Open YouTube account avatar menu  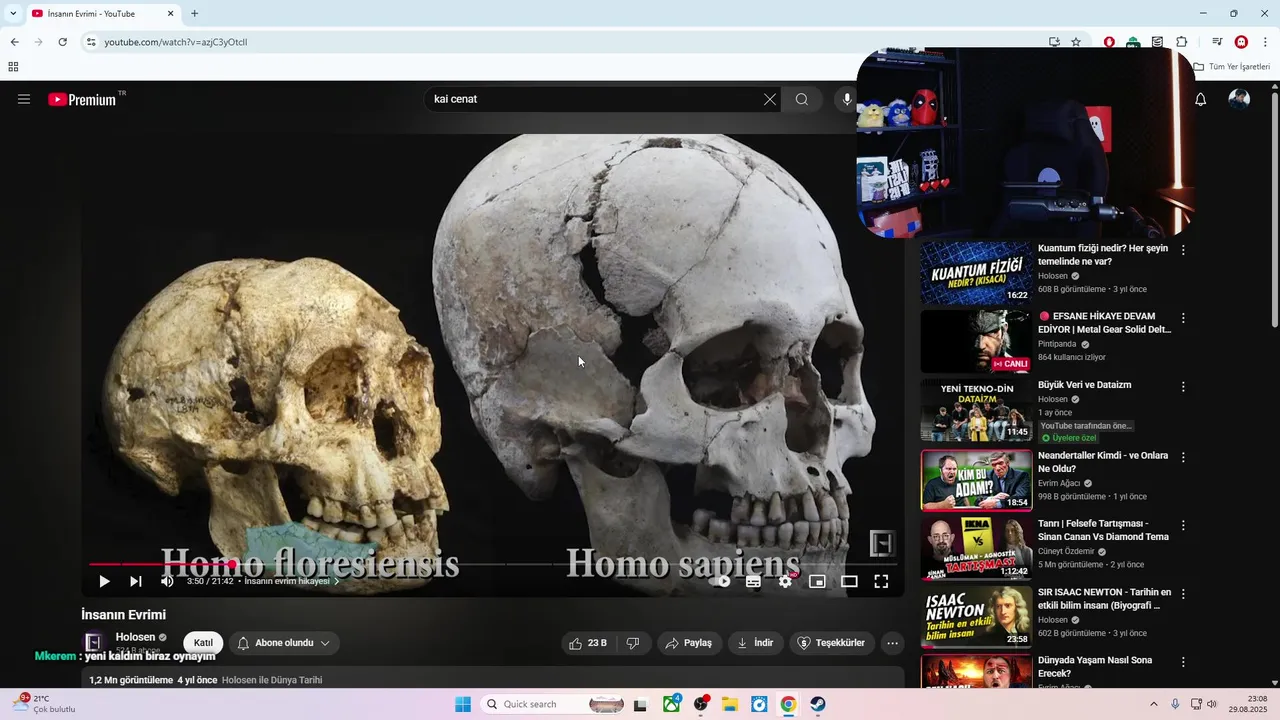(x=1239, y=99)
